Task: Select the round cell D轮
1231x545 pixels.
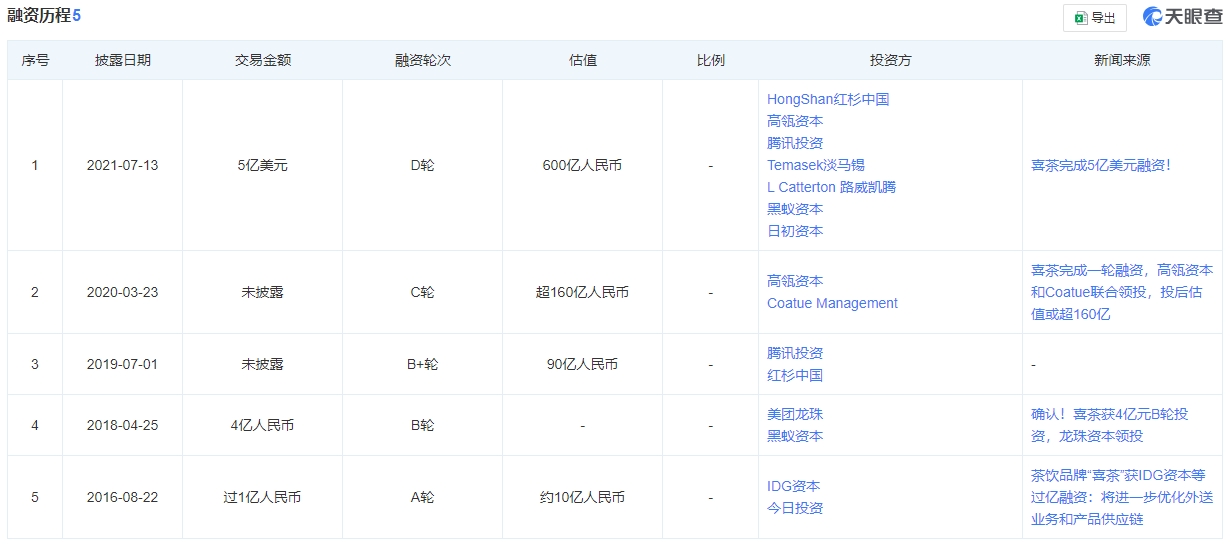Action: [423, 165]
